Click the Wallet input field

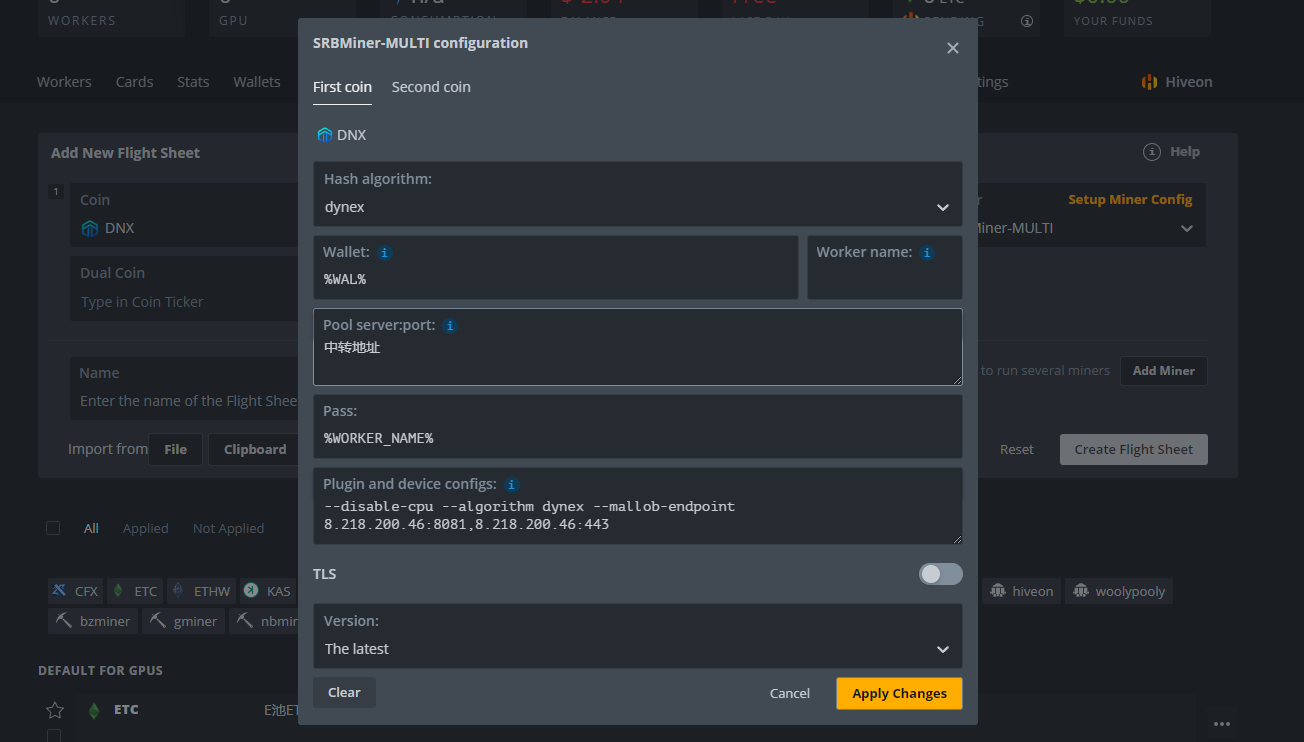556,267
